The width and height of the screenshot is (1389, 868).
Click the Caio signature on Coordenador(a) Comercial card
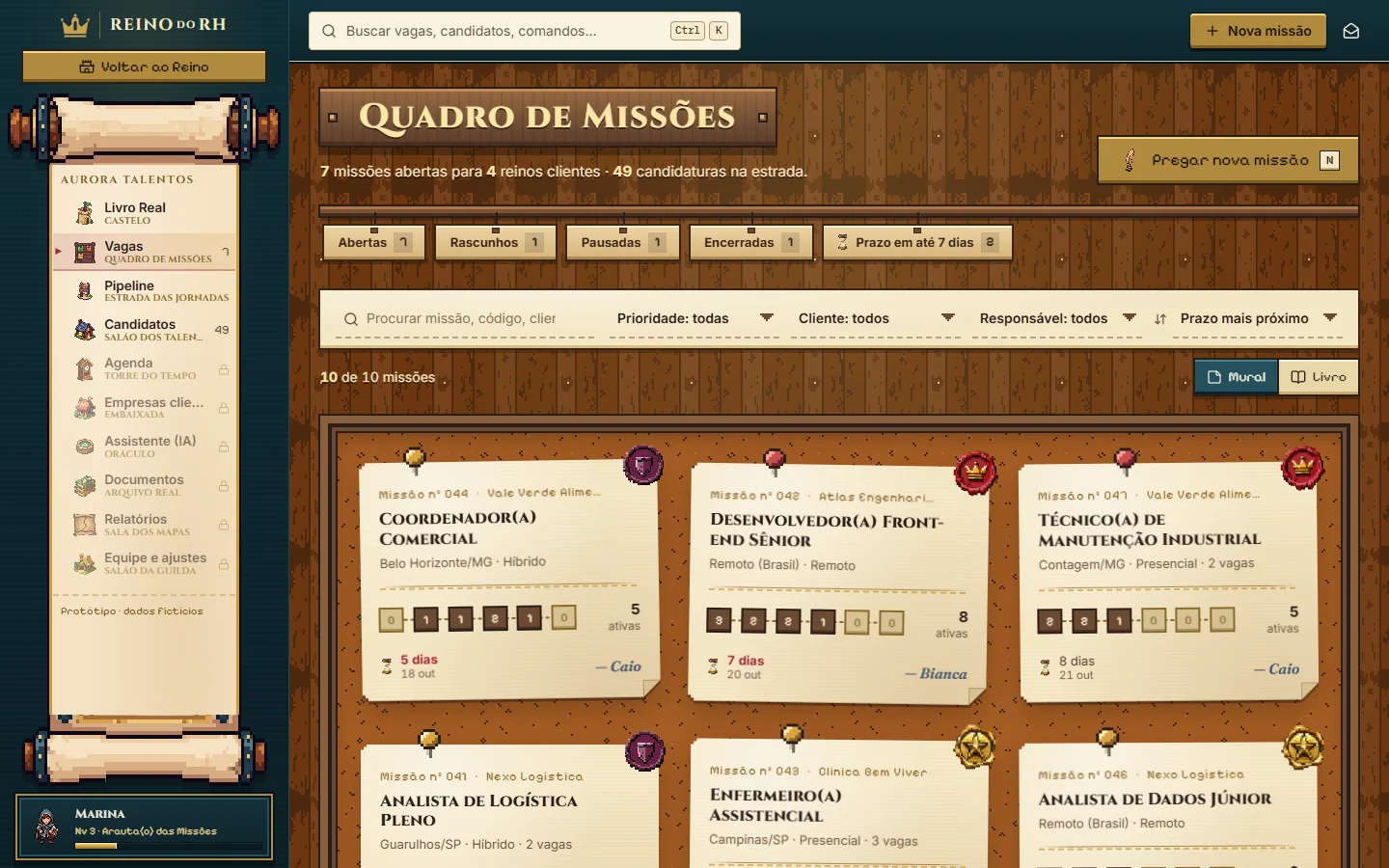click(x=618, y=666)
